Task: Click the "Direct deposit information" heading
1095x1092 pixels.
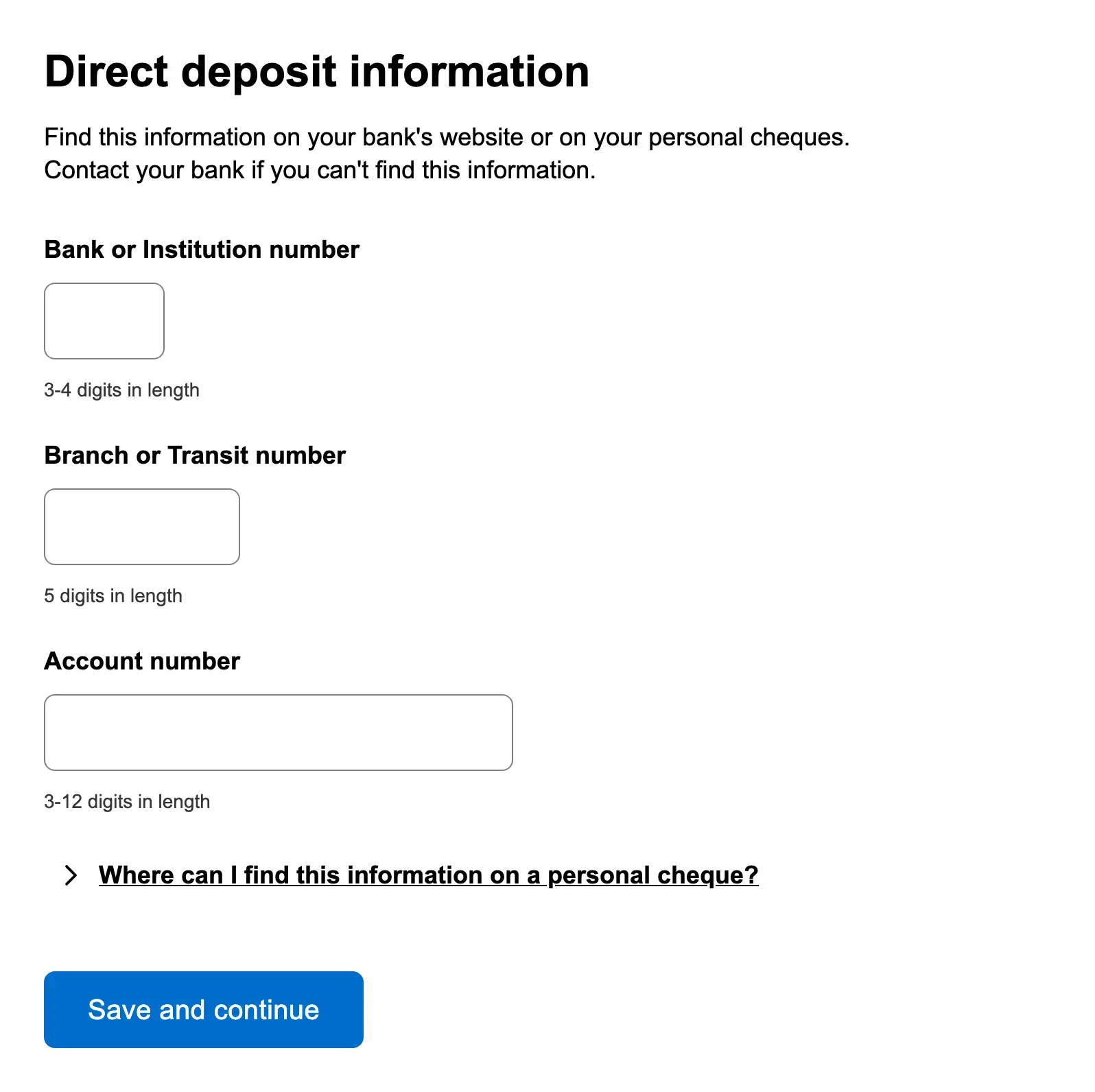Action: (x=316, y=72)
